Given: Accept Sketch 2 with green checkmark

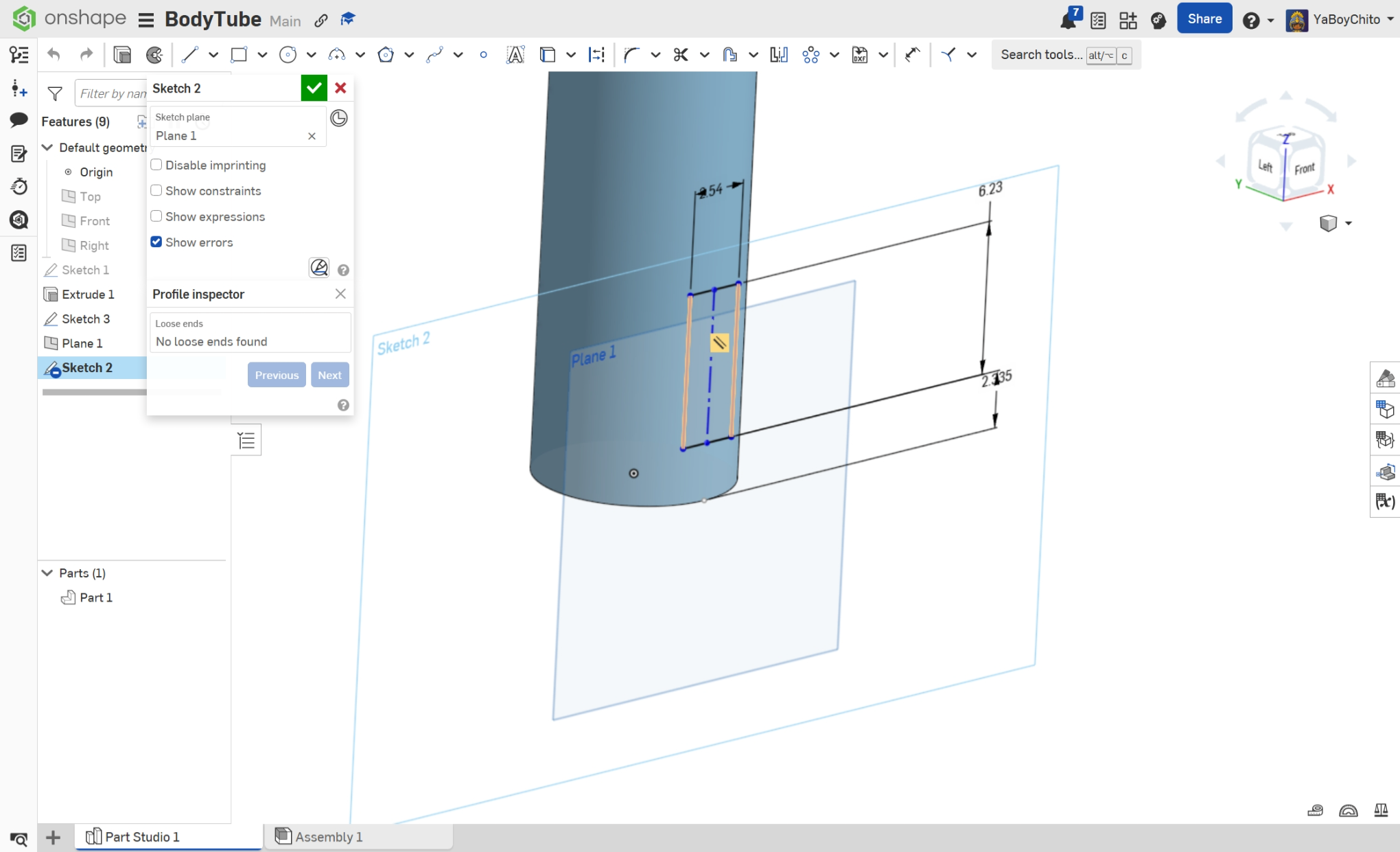Looking at the screenshot, I should coord(314,88).
